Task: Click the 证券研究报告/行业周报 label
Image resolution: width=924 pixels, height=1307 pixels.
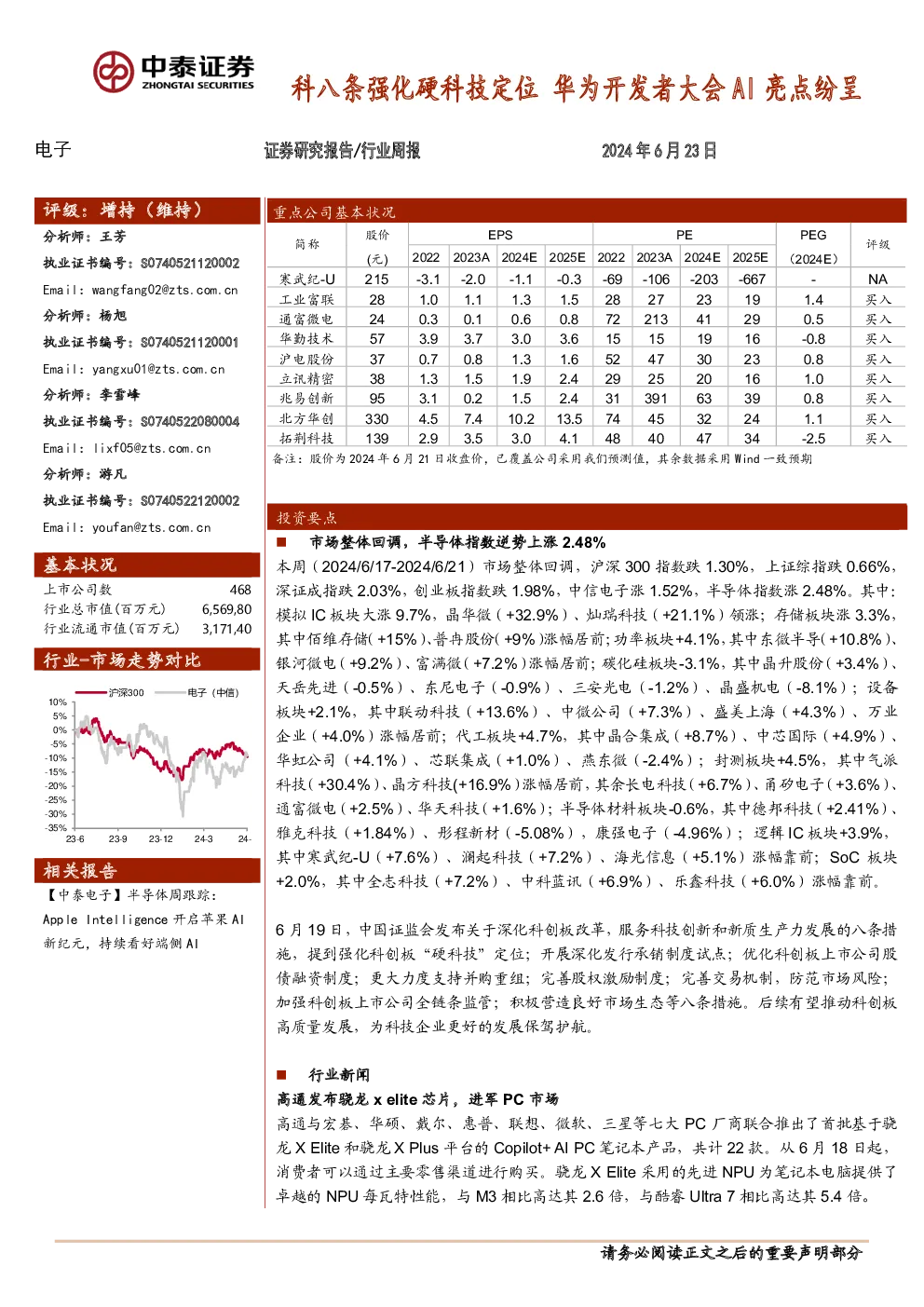Action: point(342,151)
